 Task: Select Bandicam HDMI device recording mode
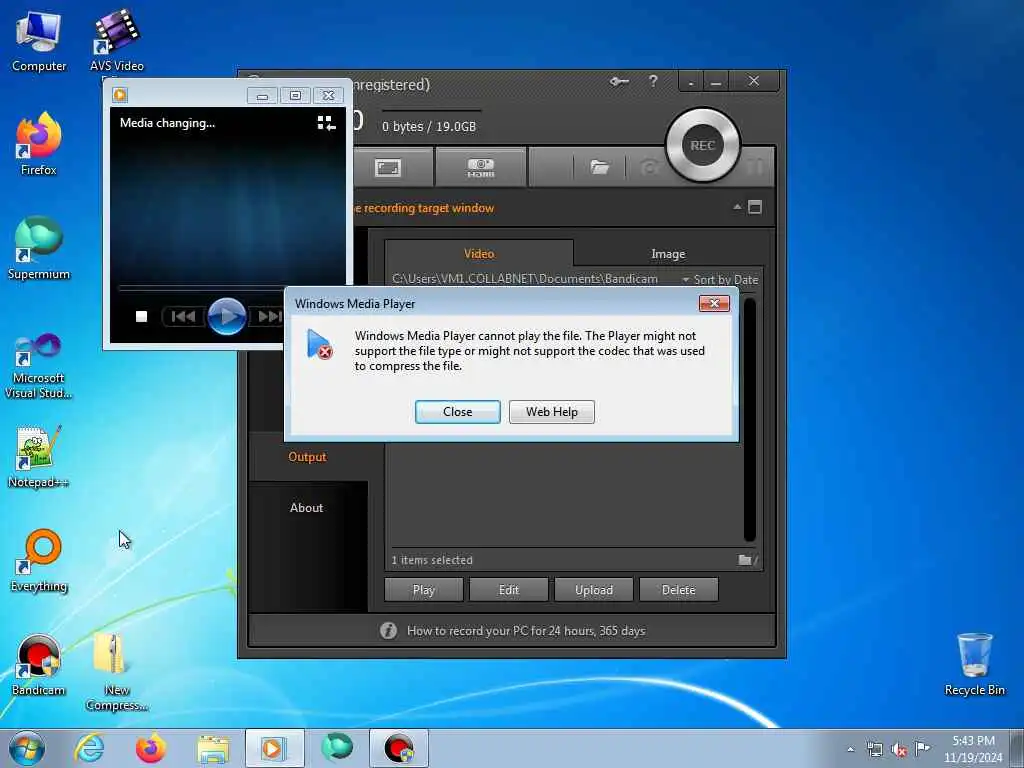[481, 168]
